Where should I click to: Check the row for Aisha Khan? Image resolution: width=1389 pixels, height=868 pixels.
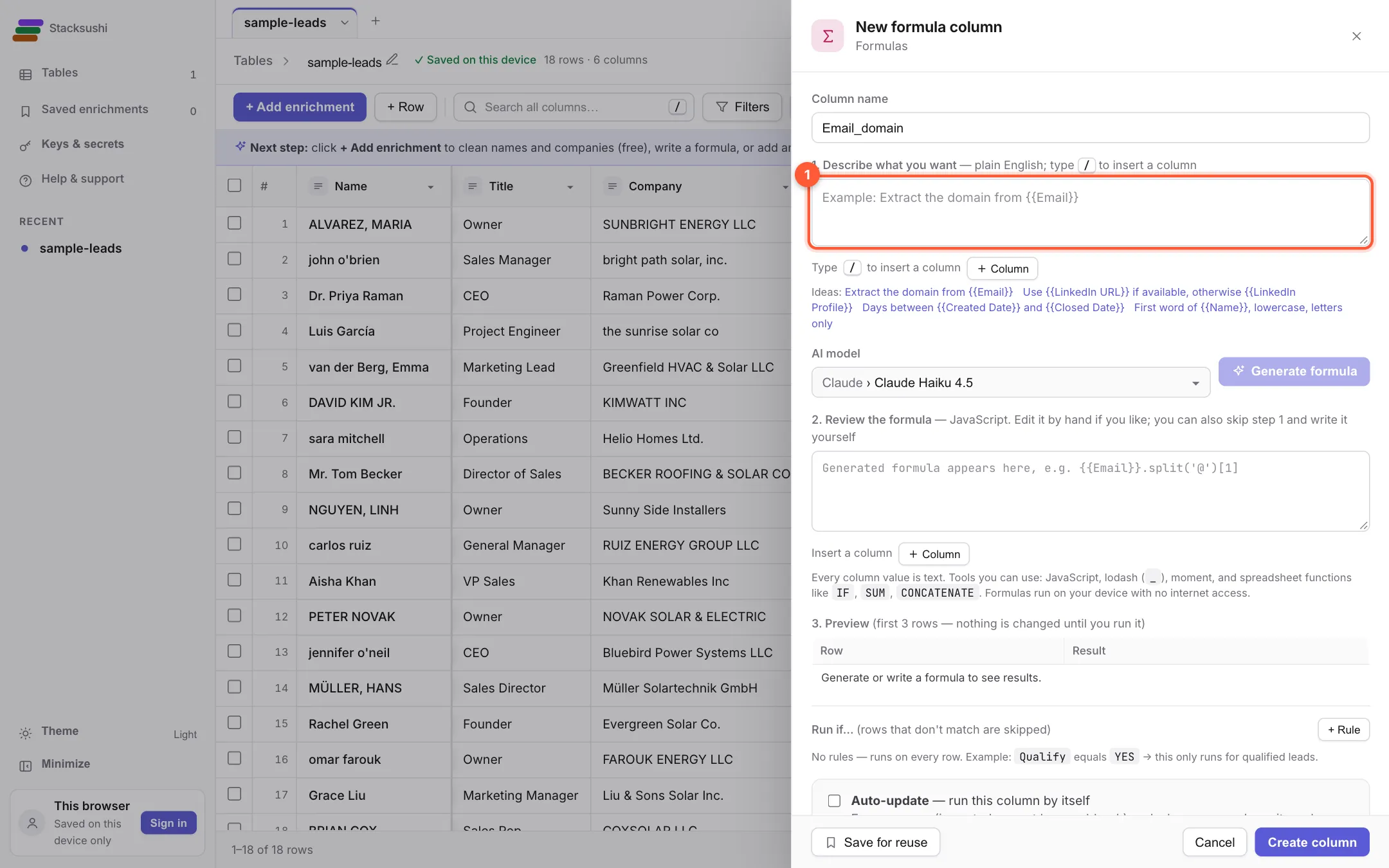(235, 580)
